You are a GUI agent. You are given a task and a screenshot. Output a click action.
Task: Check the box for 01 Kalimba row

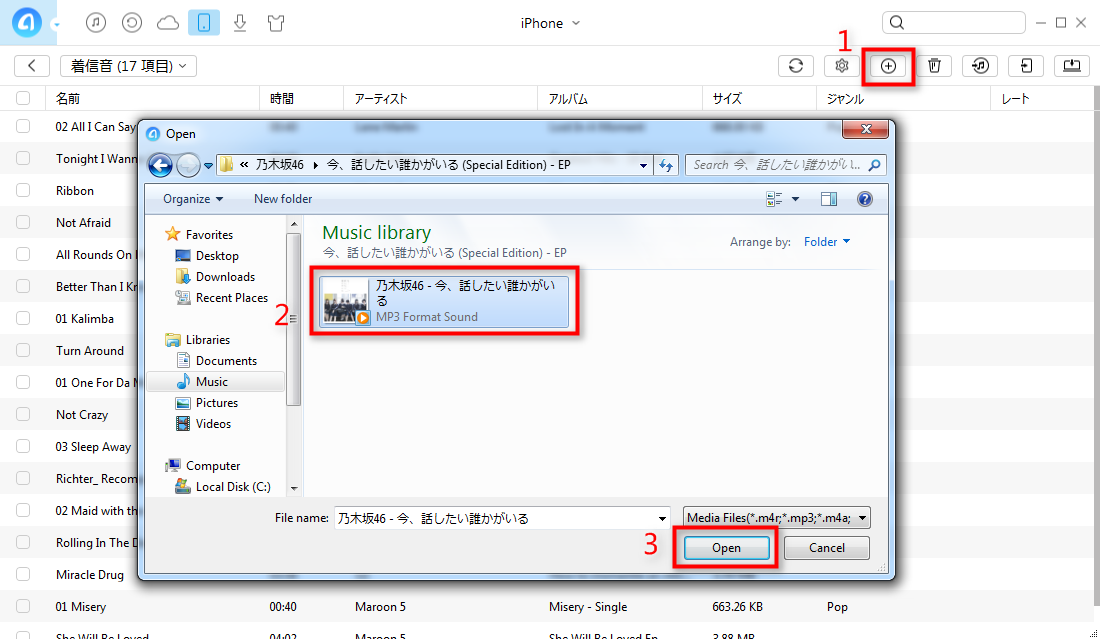coord(23,319)
